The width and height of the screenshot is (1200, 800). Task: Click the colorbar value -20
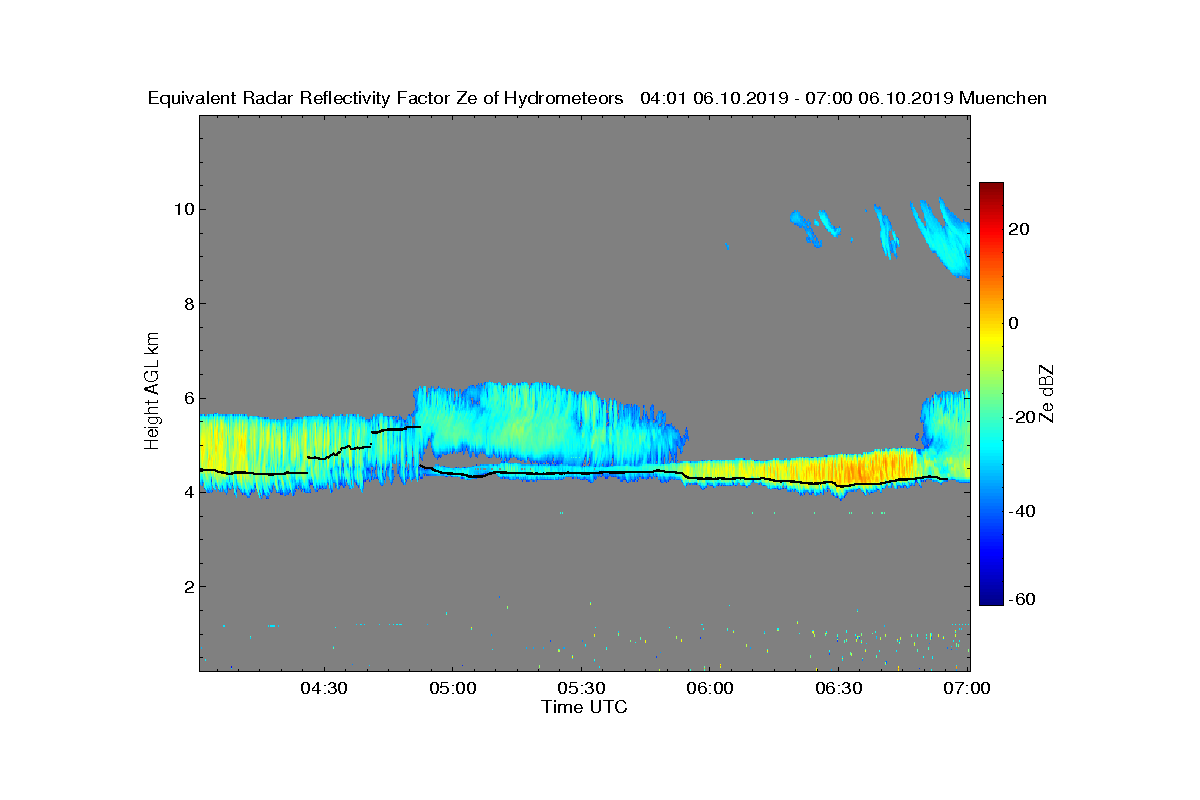(1023, 417)
